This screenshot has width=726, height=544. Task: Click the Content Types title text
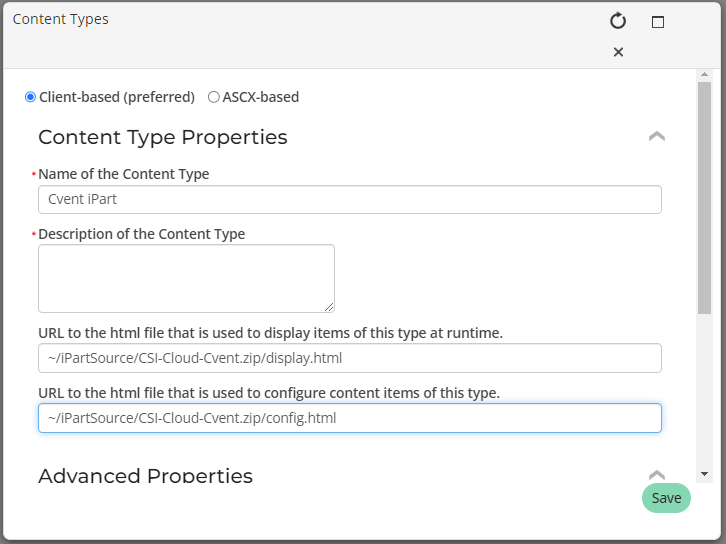click(61, 19)
